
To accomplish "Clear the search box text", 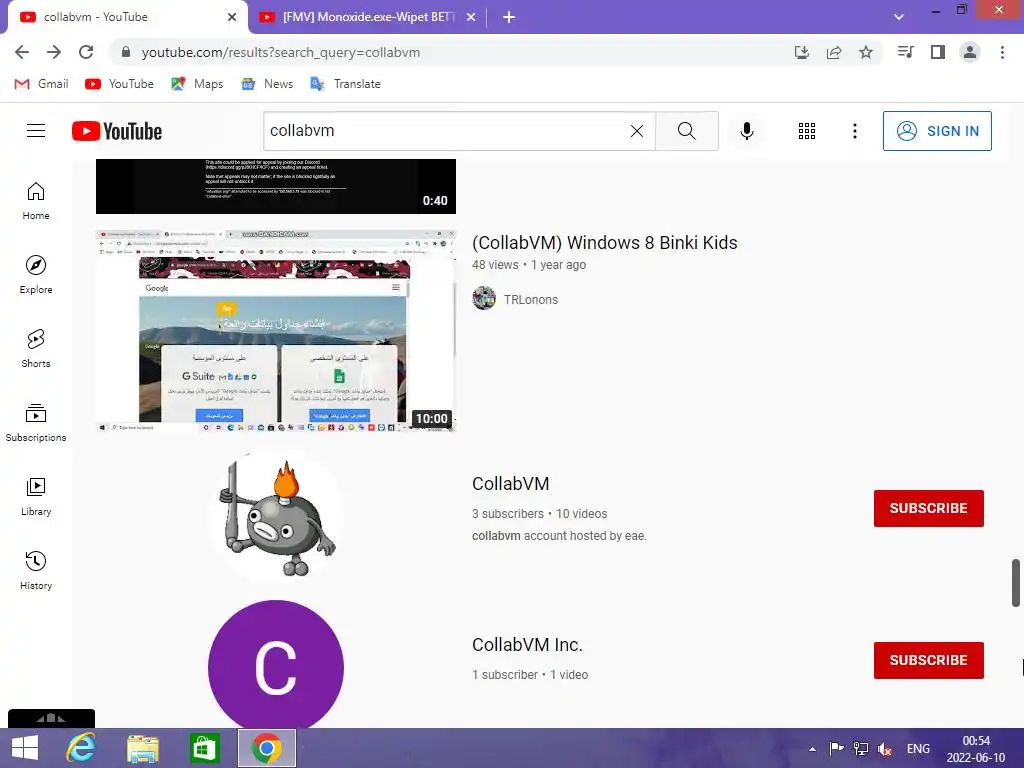I will 637,131.
